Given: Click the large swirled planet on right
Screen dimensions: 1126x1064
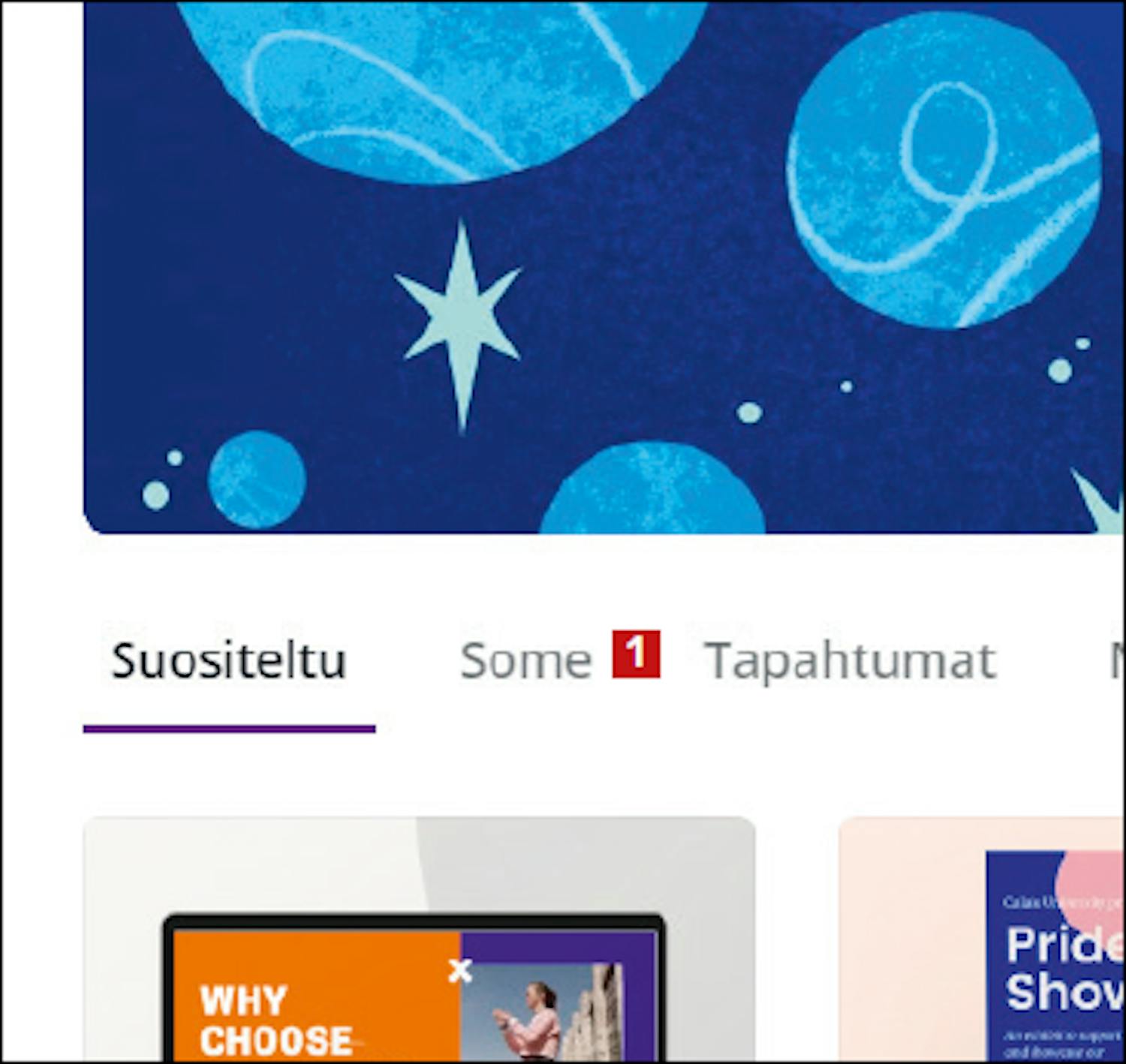Looking at the screenshot, I should tap(944, 170).
